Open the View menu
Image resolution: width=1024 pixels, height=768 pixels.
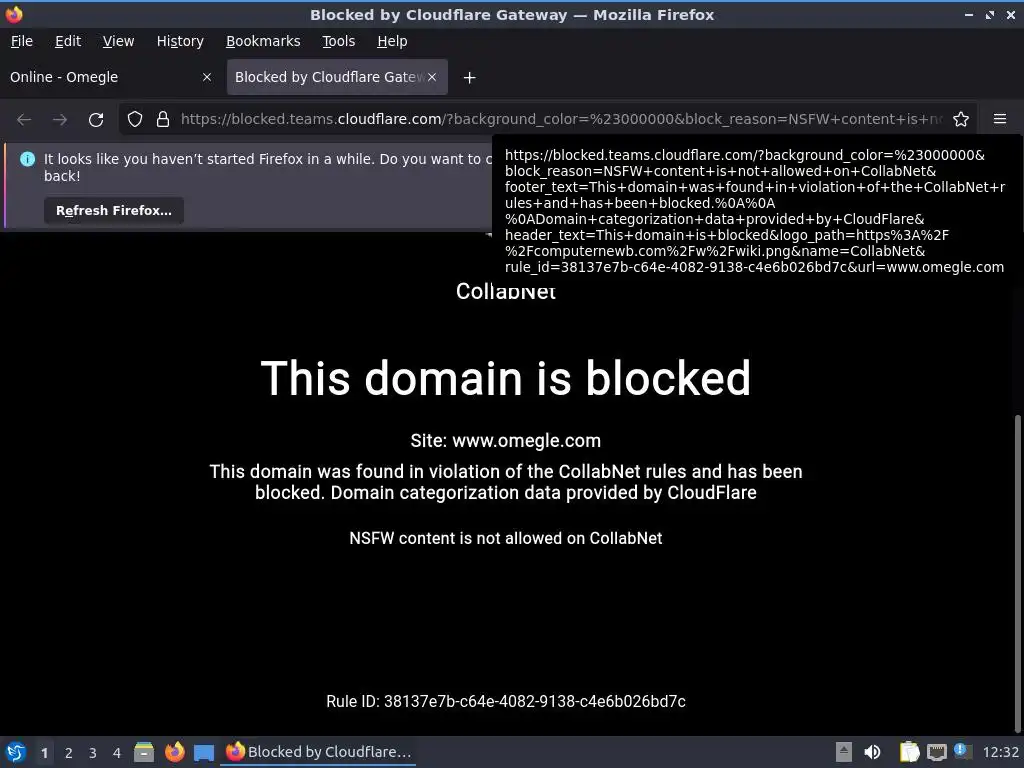[x=118, y=41]
